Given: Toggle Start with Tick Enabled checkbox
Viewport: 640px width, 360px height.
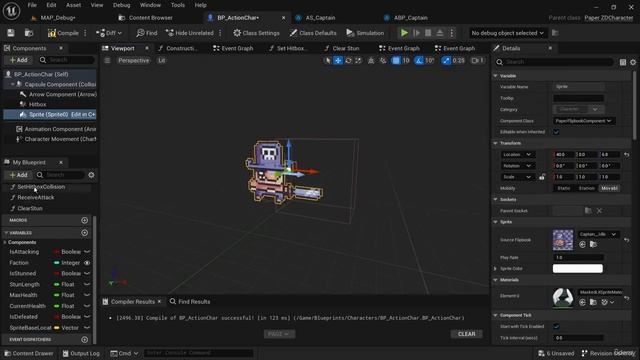Looking at the screenshot, I should 556,327.
